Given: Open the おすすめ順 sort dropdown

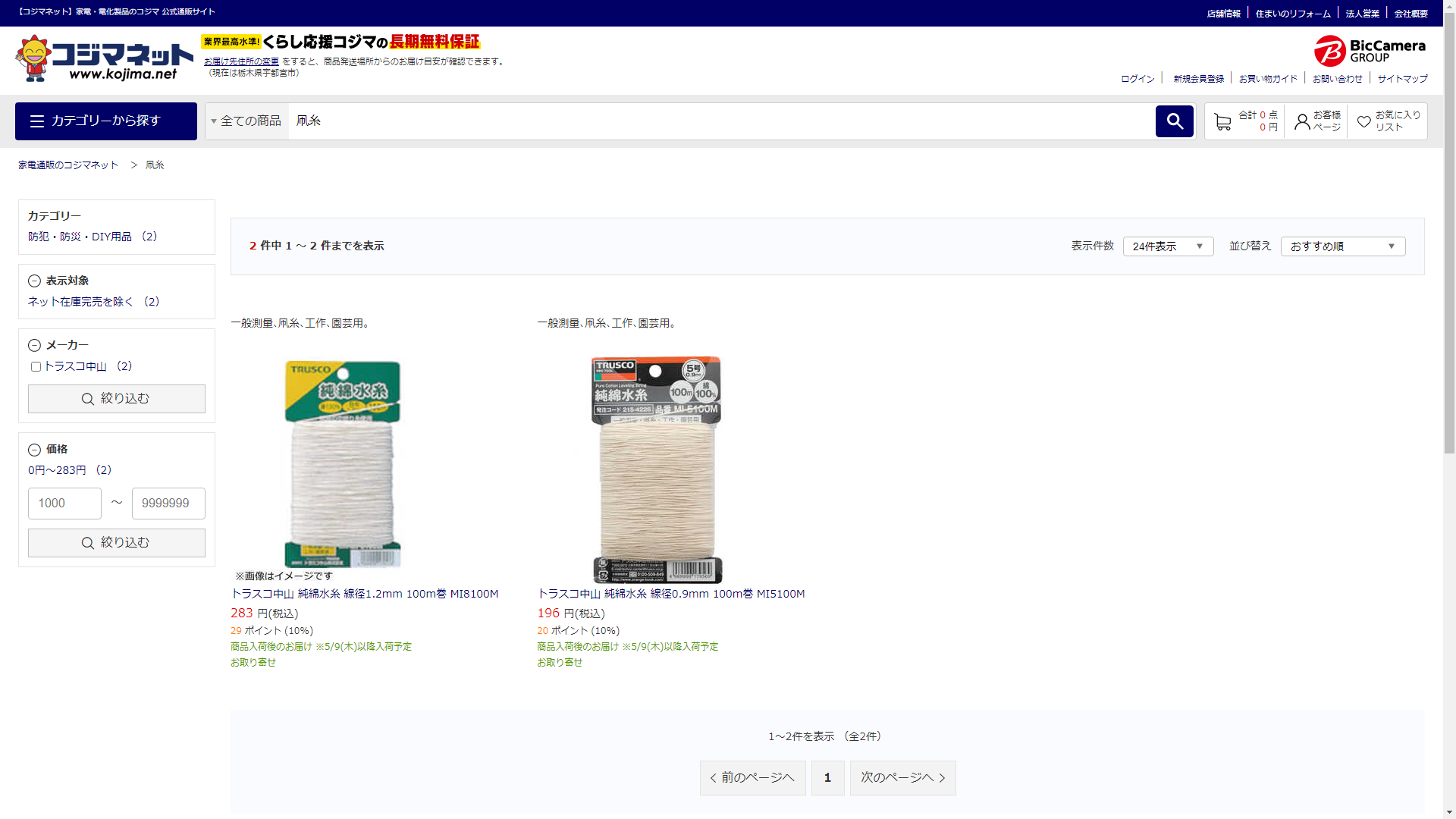Looking at the screenshot, I should tap(1341, 246).
